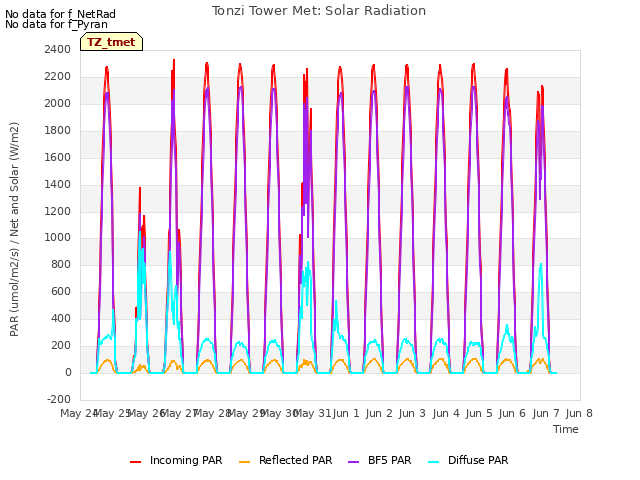The image size is (640, 480).
Task: Click the purple BF5 PAR legend swatch
Action: tap(353, 462)
